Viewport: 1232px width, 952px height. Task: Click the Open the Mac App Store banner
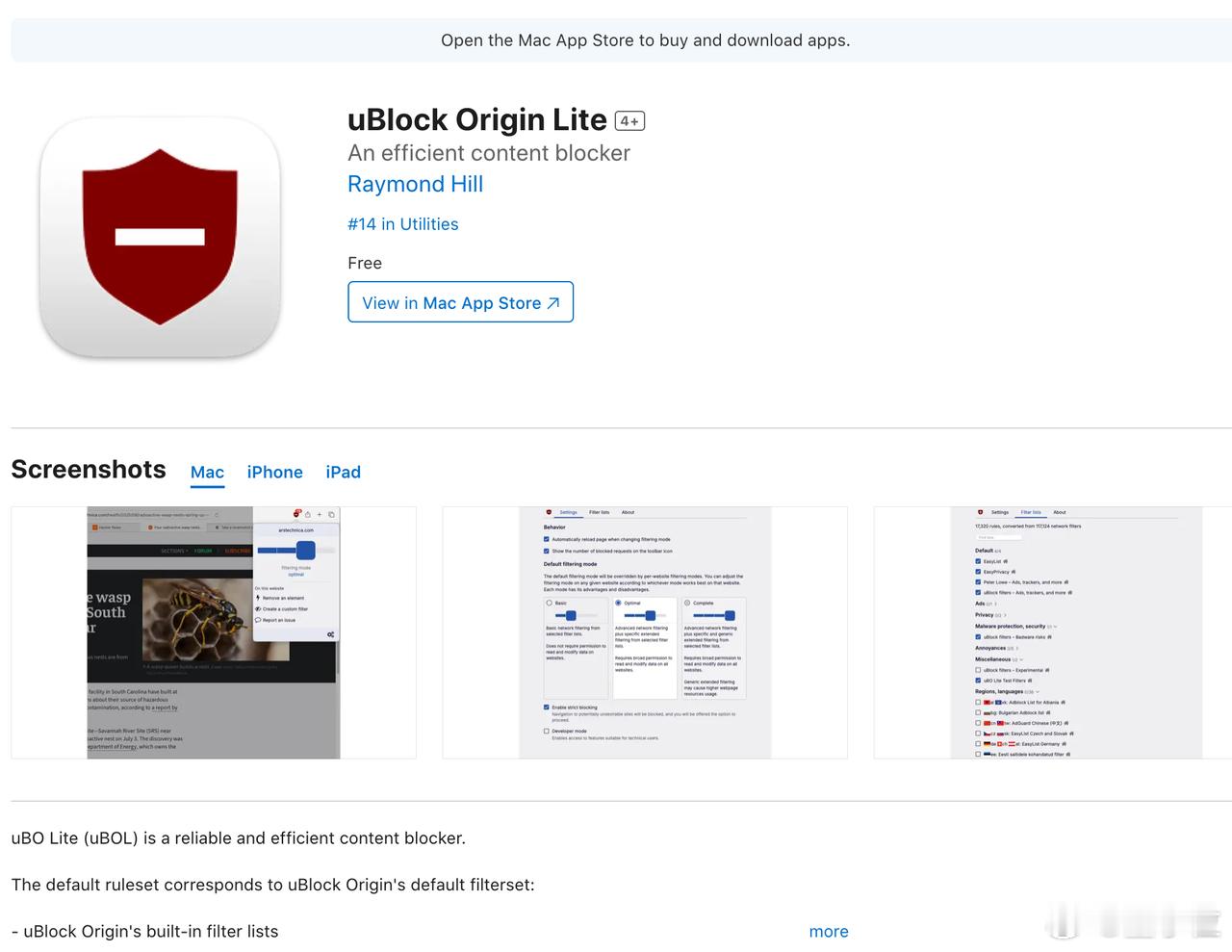click(621, 40)
